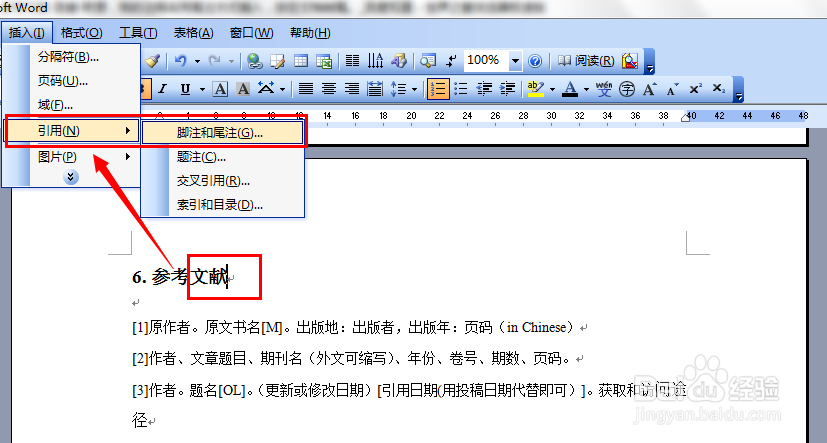This screenshot has width=827, height=443.
Task: Choose 分隔符(B)... from Insert menu
Action: (x=72, y=56)
